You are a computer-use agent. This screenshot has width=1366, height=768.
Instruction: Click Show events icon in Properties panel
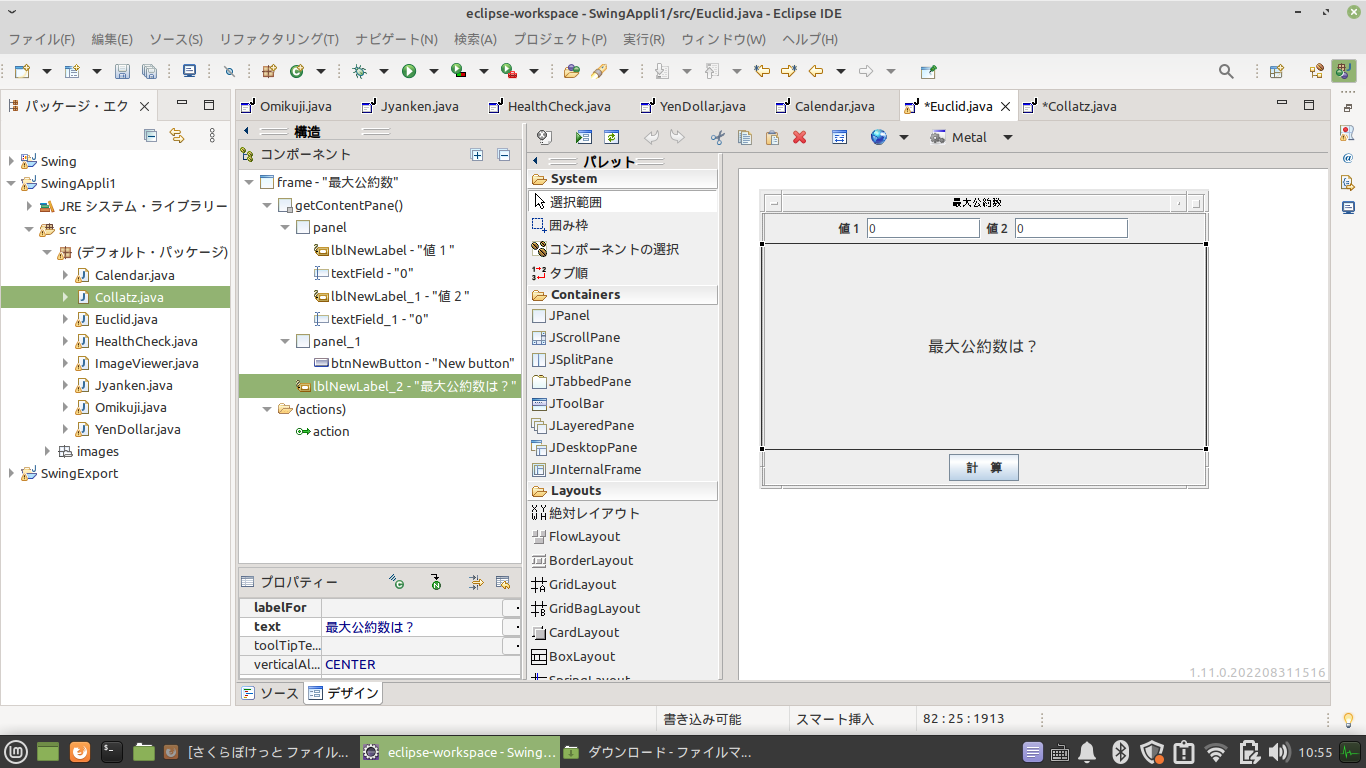click(x=397, y=582)
